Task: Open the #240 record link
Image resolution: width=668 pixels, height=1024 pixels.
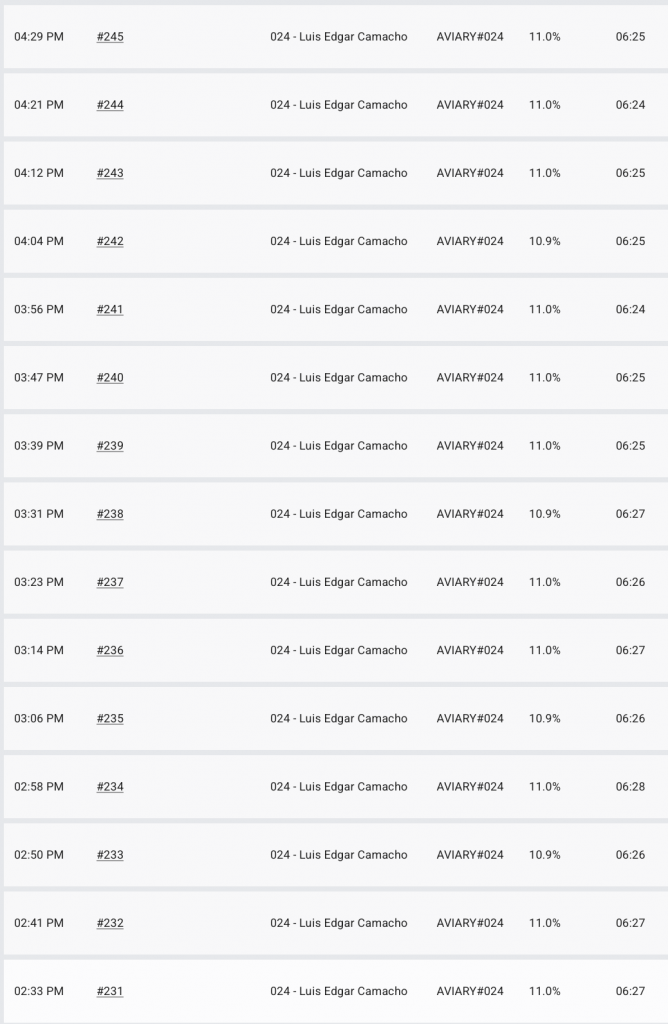Action: (110, 377)
